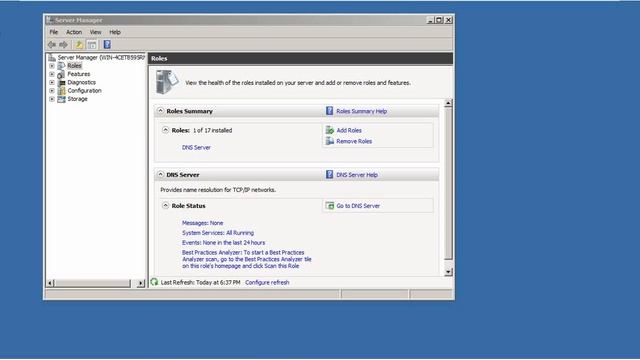Click the Remove Roles icon
640x360 pixels.
coord(330,141)
